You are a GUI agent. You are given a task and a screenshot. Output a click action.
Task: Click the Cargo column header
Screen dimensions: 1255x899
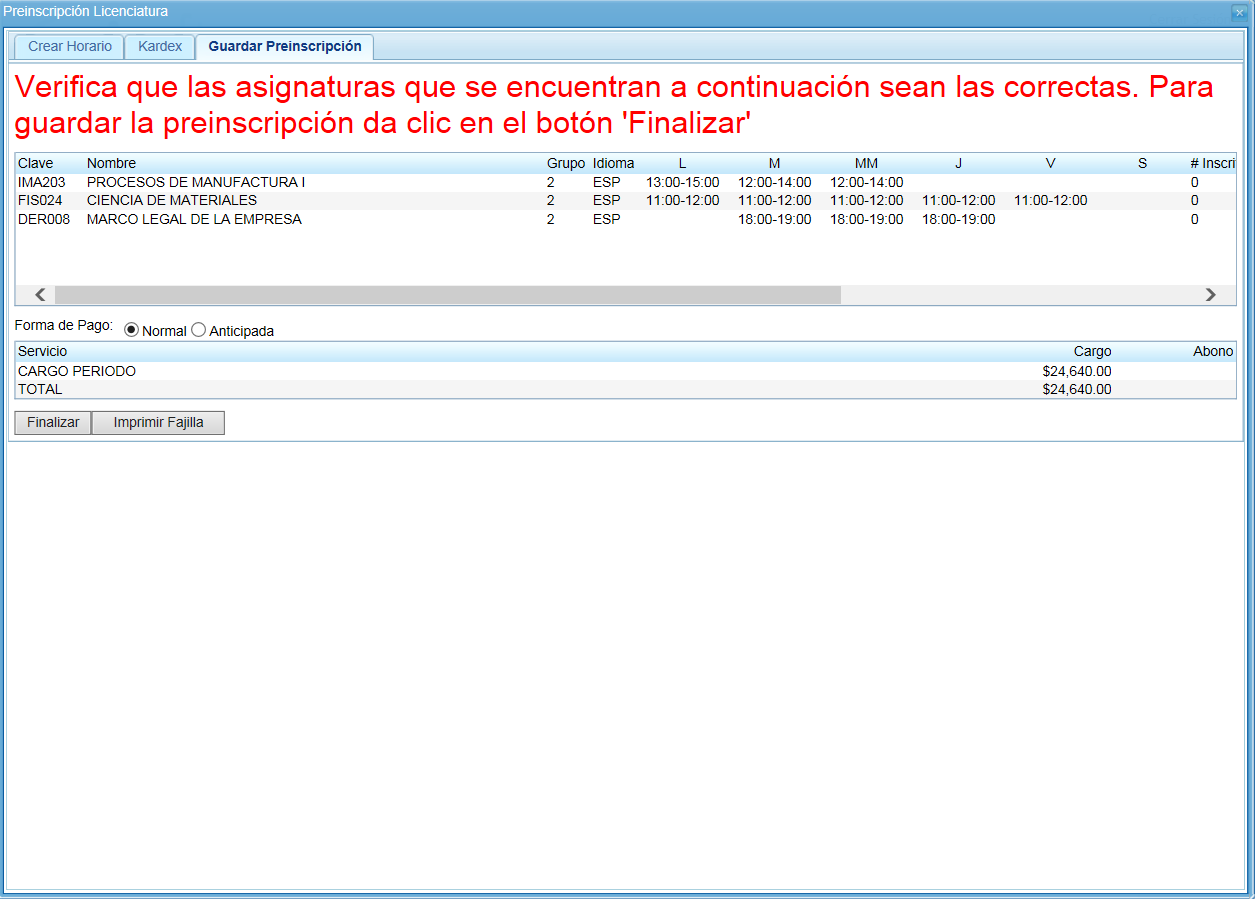pyautogui.click(x=1092, y=351)
